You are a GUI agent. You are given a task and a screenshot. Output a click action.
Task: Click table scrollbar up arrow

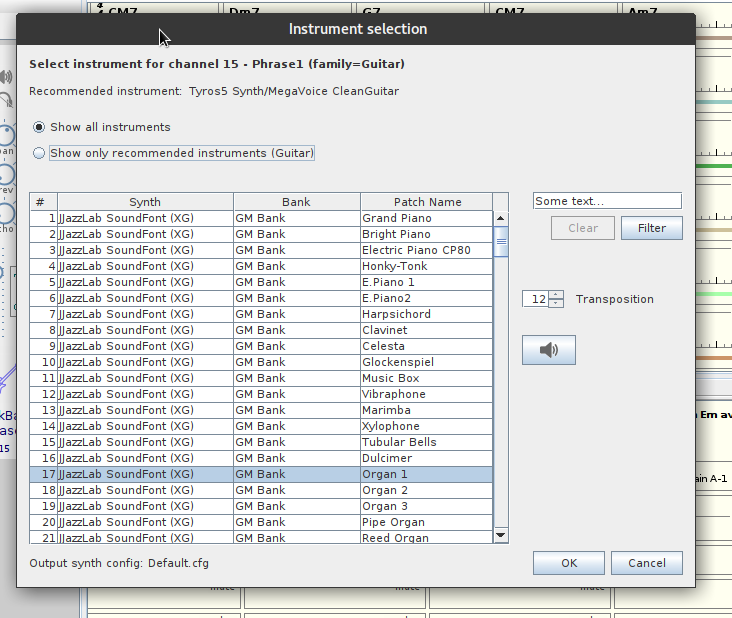[x=500, y=218]
